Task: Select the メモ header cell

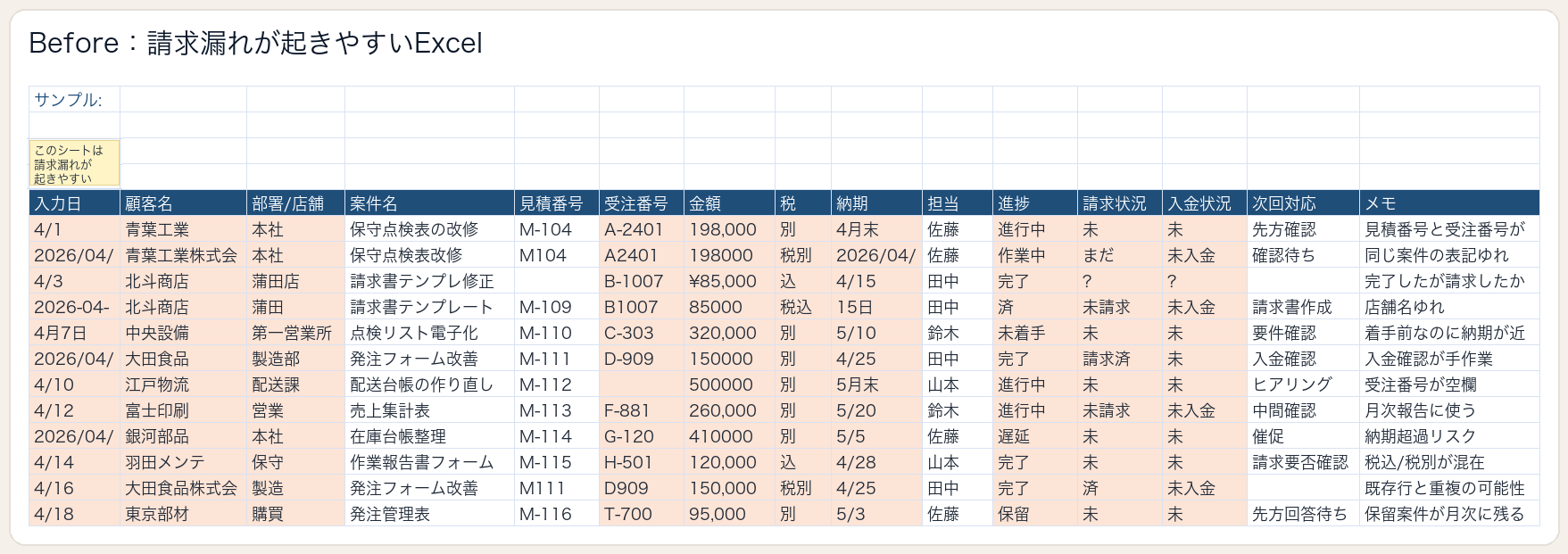Action: click(x=1449, y=203)
